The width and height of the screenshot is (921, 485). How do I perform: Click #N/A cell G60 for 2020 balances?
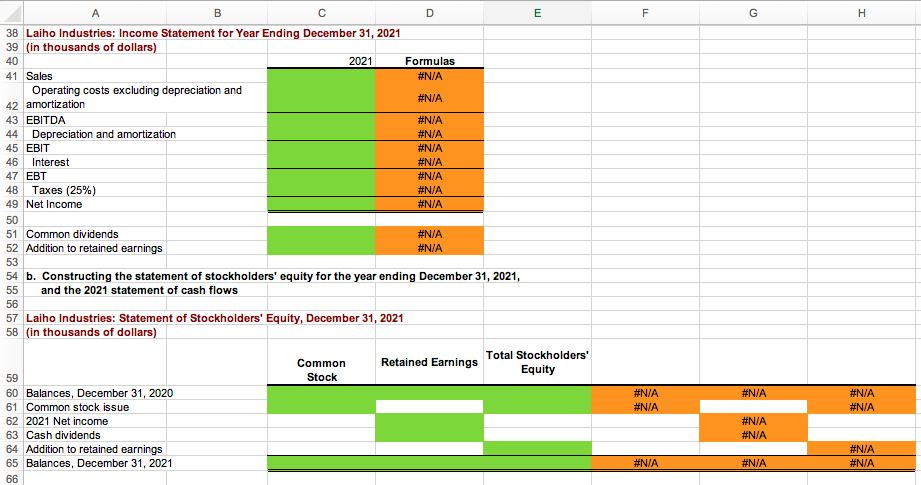coord(754,393)
